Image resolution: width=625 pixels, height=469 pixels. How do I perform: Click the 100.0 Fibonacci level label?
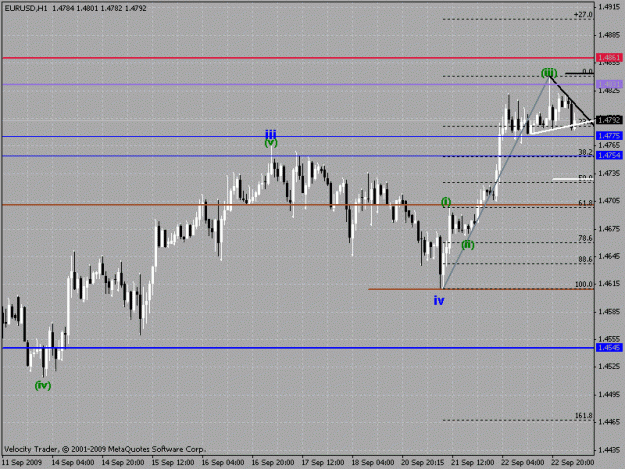(x=584, y=284)
